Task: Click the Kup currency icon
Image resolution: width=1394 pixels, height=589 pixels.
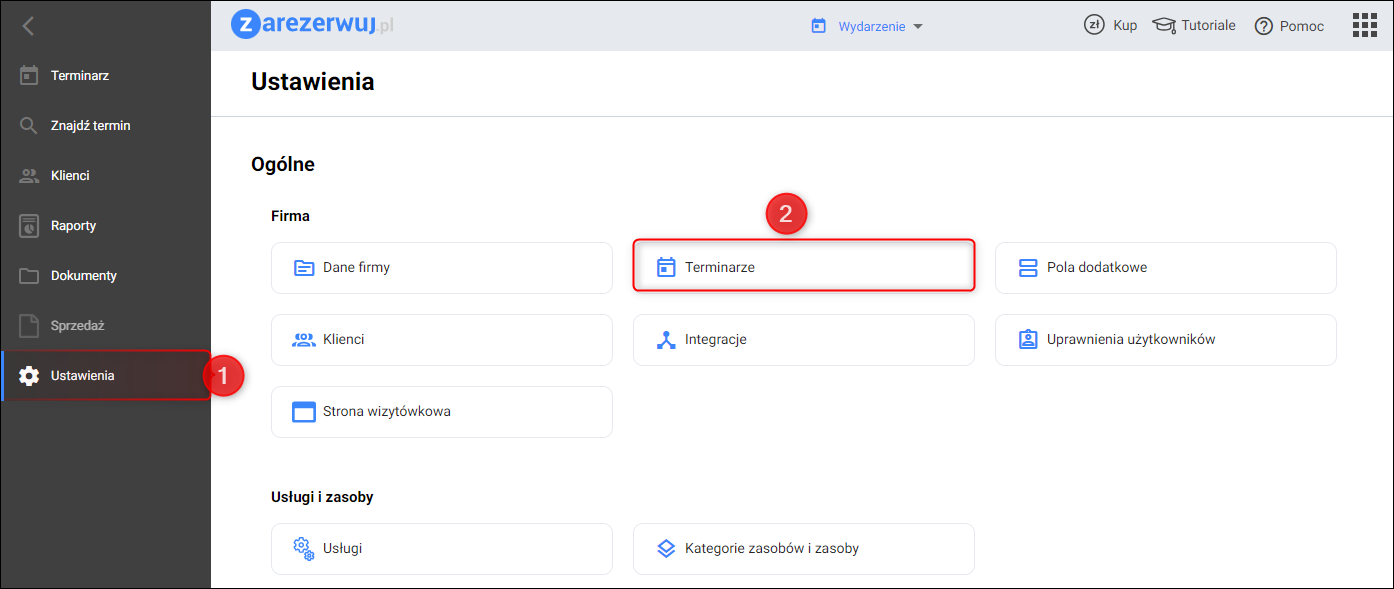Action: (x=1094, y=25)
